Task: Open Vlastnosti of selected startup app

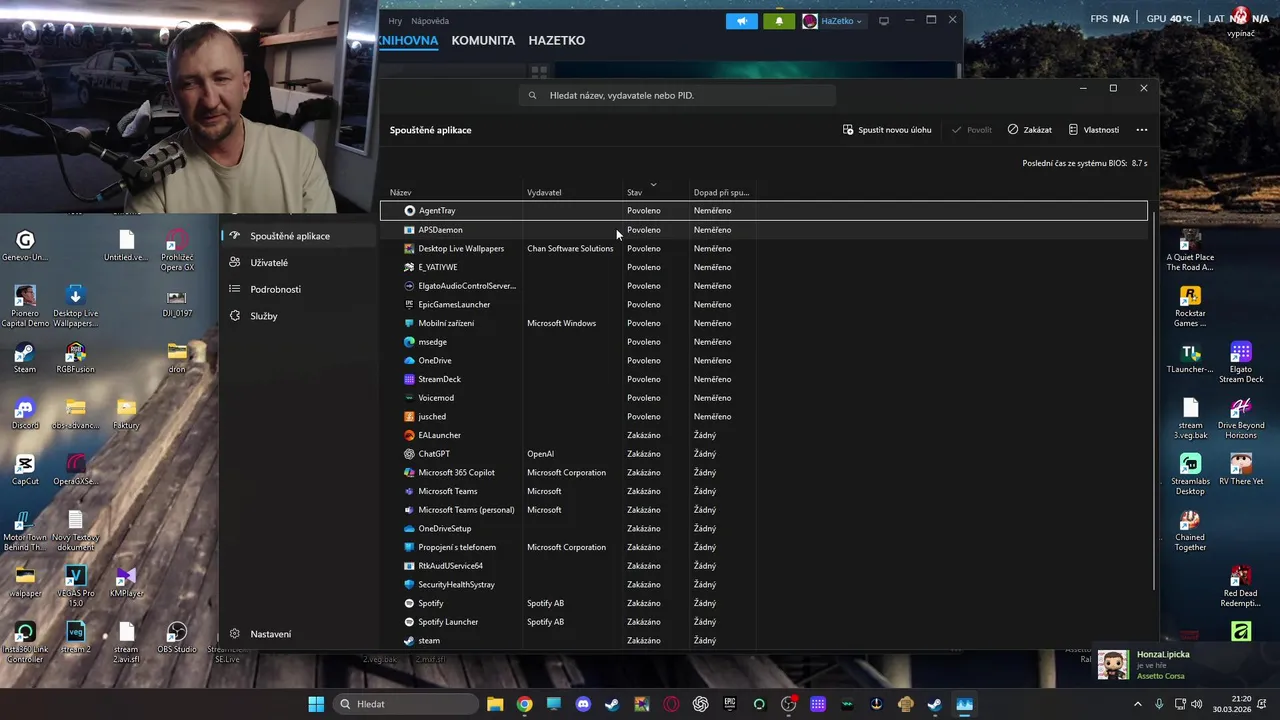Action: 1093,130
